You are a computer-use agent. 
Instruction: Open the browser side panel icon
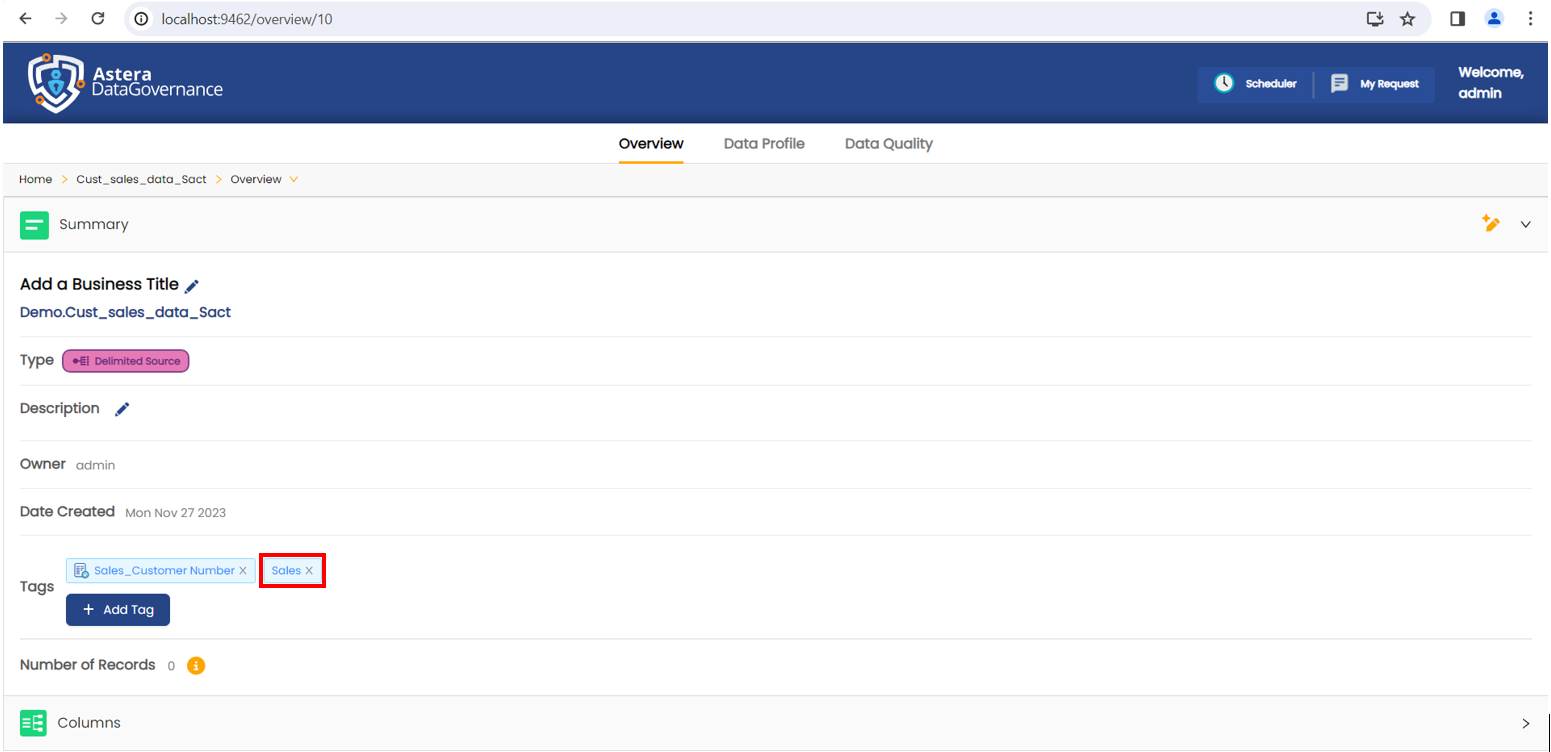(1458, 19)
